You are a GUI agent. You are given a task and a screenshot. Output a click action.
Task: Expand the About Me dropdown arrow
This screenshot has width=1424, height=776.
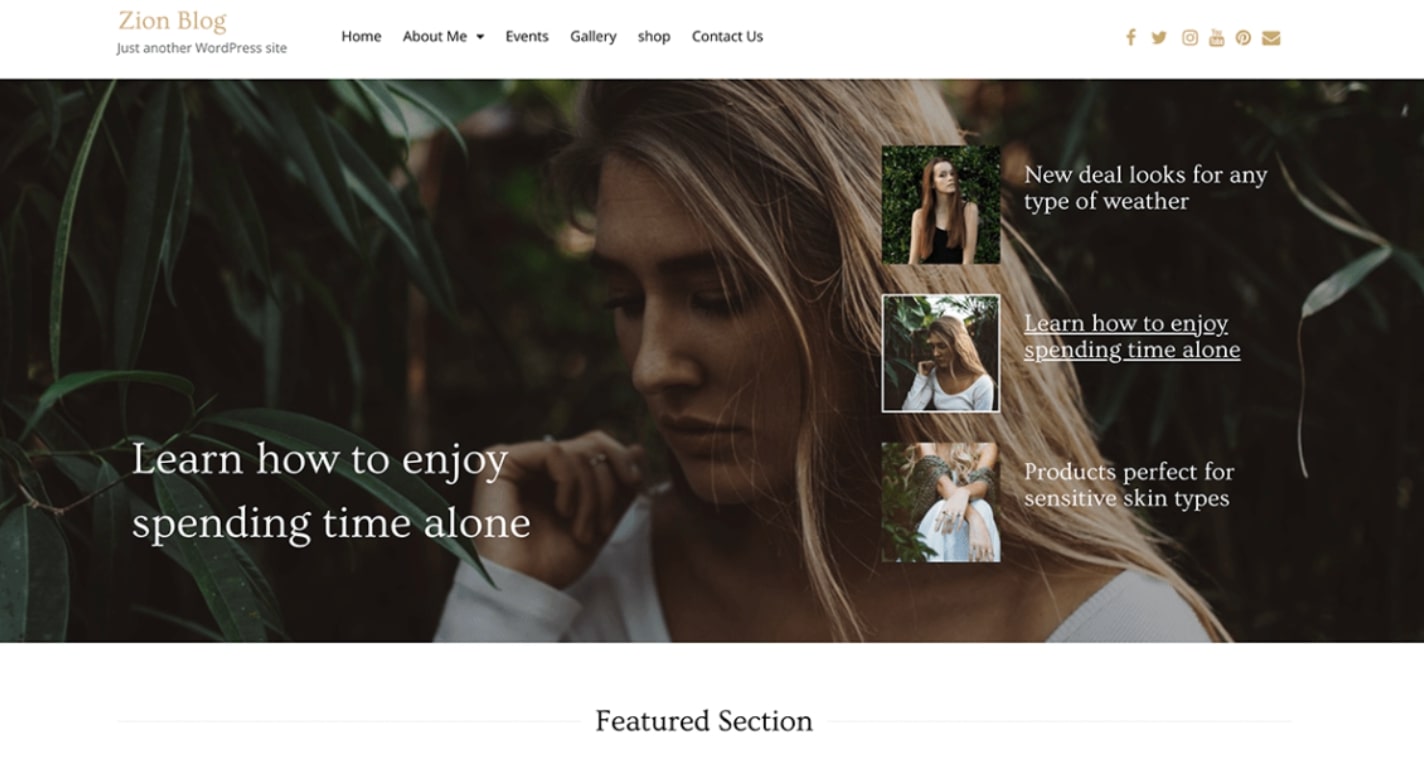[480, 37]
